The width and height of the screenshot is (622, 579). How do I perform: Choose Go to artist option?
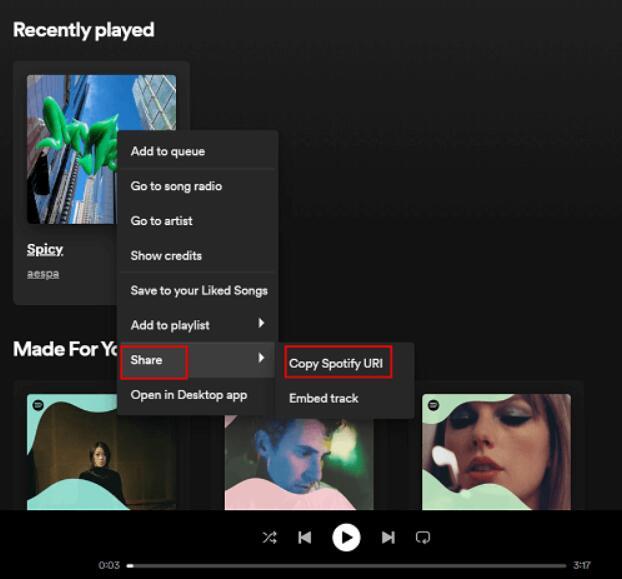point(197,221)
